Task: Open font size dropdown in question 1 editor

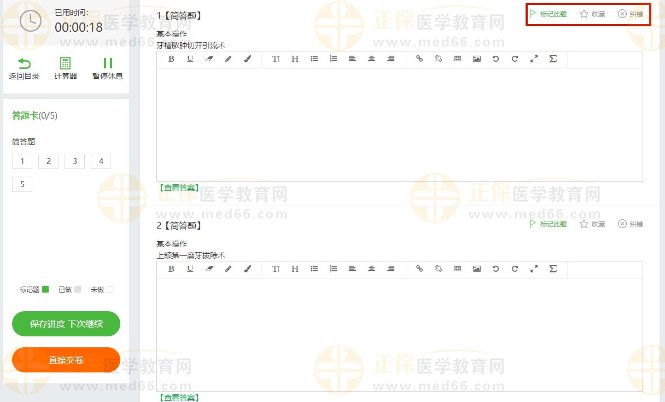Action: tap(276, 59)
